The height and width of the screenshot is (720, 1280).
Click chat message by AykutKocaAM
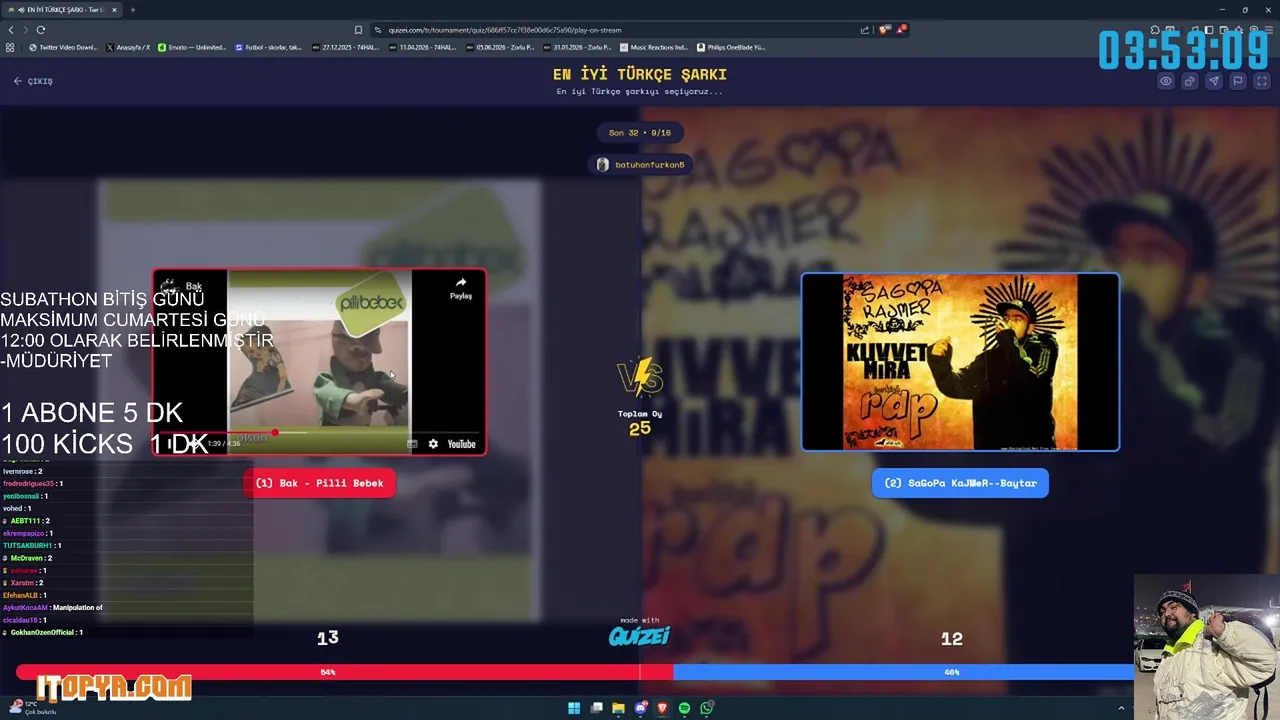pyautogui.click(x=53, y=607)
